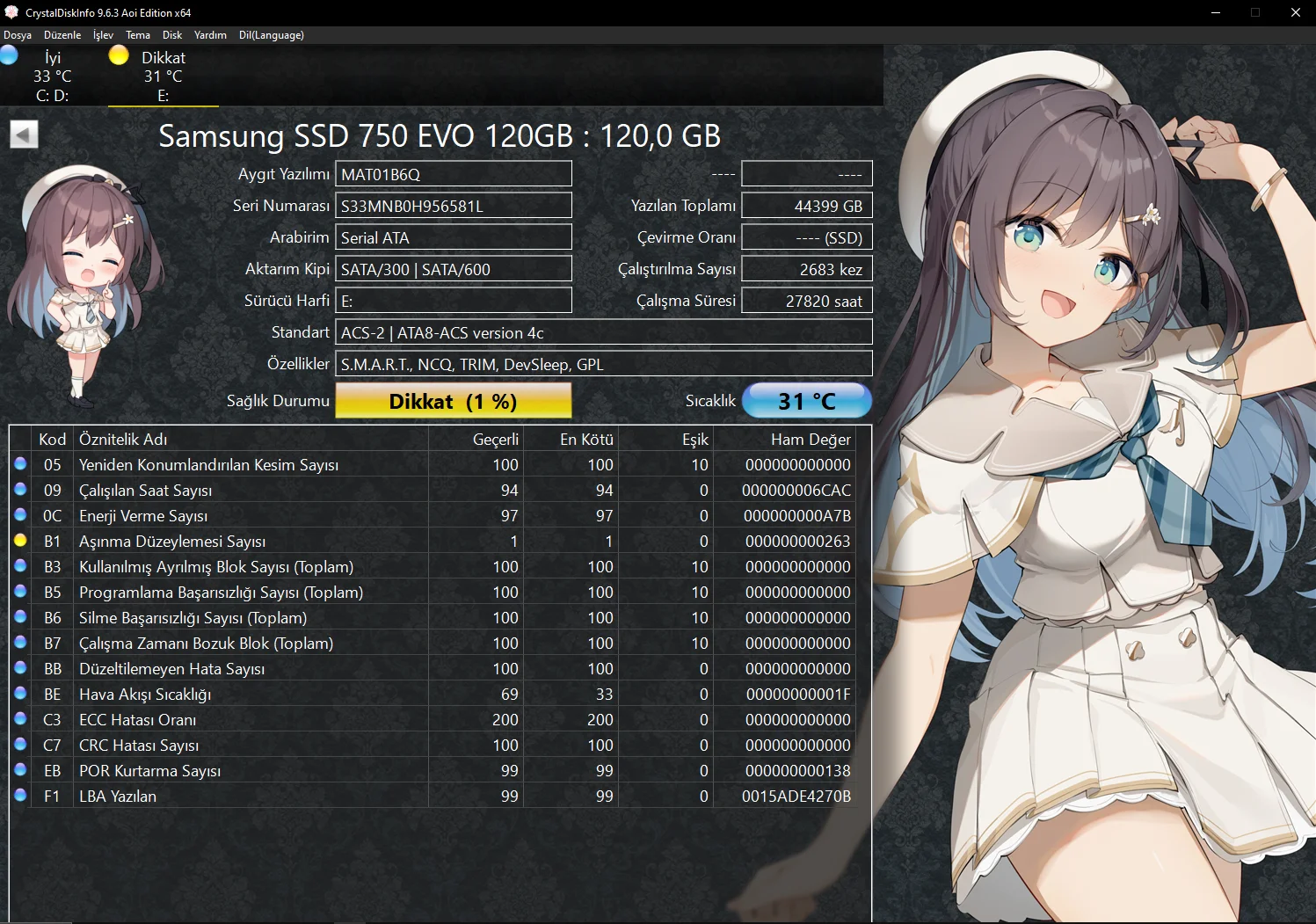Click the previous disk arrow button
Screen dimensions: 1316x924
click(x=24, y=135)
